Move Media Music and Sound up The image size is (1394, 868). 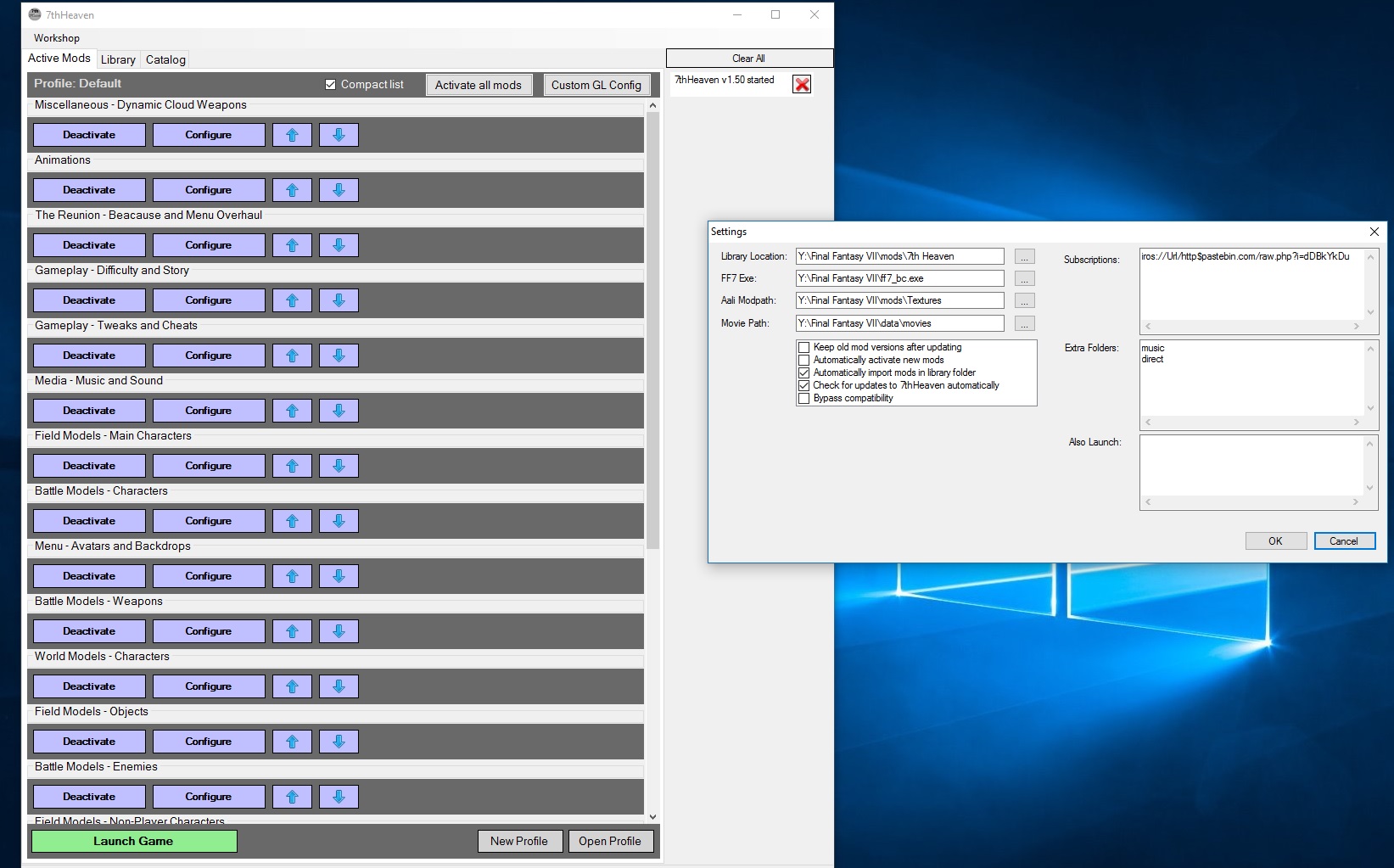click(x=292, y=411)
